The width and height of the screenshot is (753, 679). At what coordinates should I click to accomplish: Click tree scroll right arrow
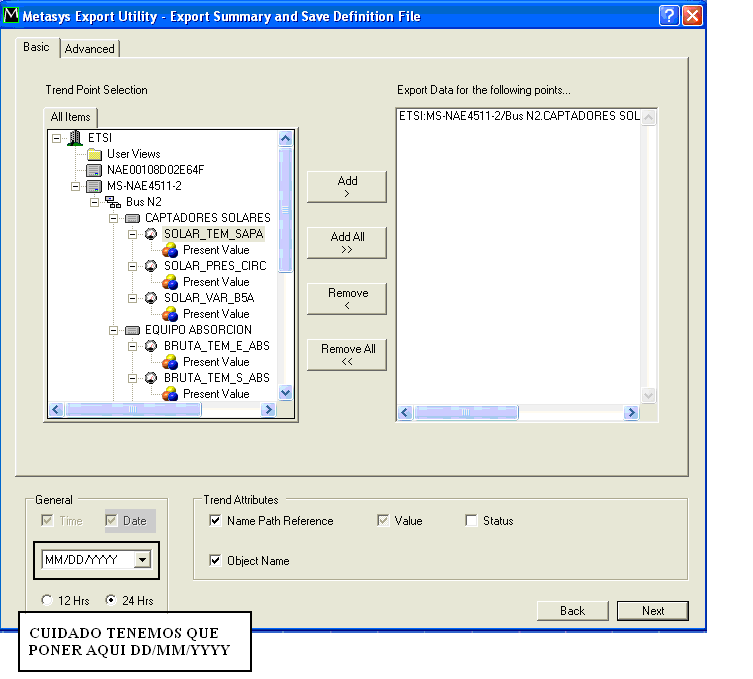pyautogui.click(x=268, y=410)
